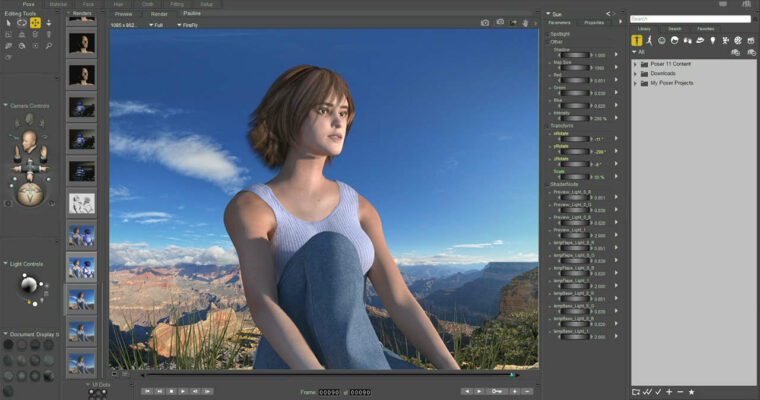Click the trackball sphere in Camera Controls
This screenshot has height=400, width=760.
pyautogui.click(x=30, y=194)
